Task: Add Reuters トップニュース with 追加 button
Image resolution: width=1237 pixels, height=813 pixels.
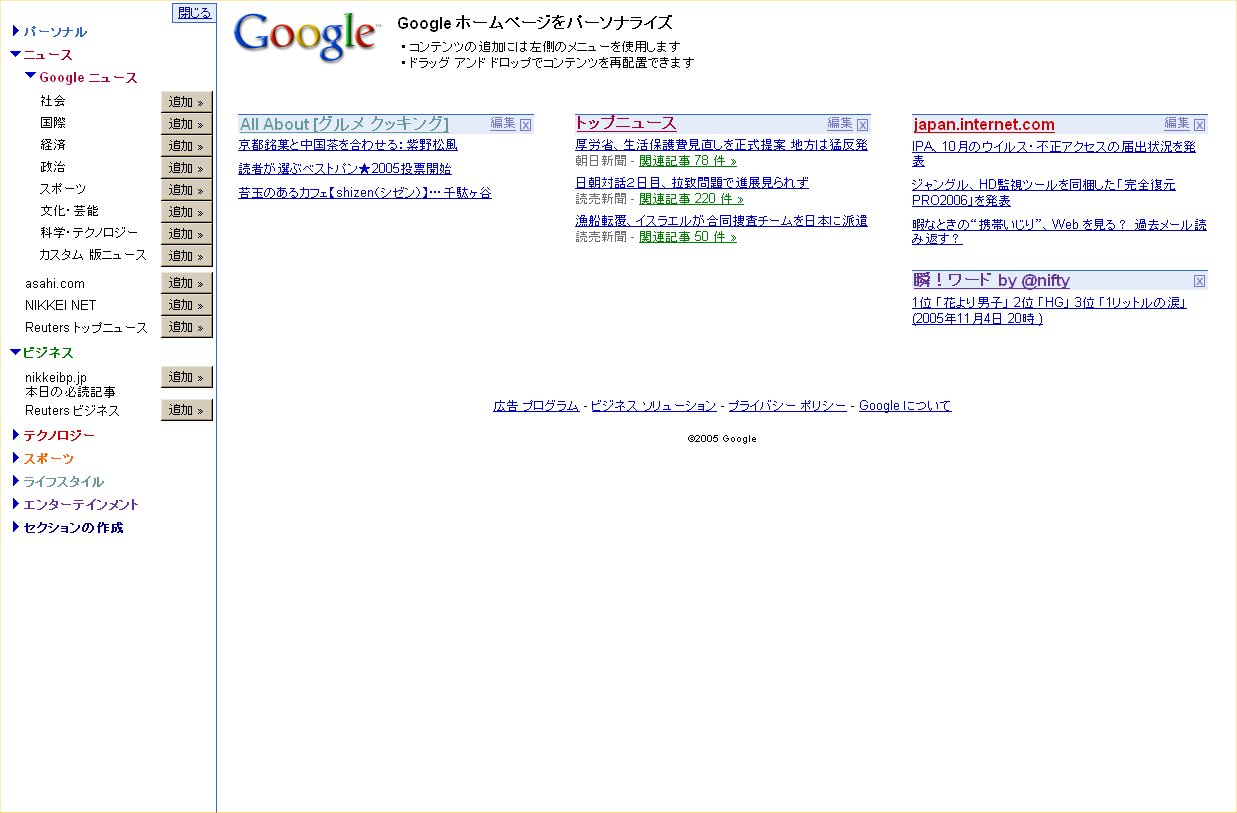Action: pos(187,327)
